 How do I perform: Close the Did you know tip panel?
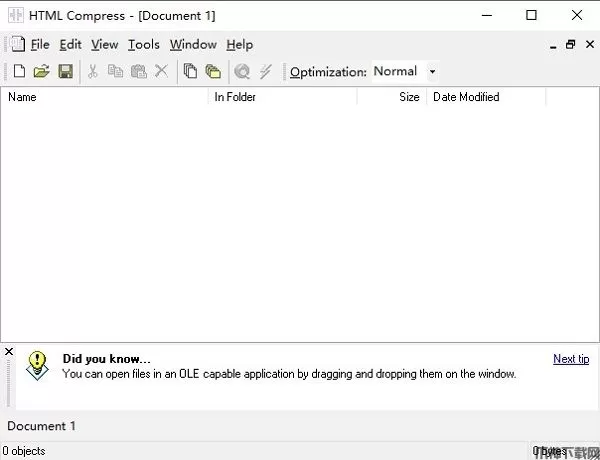9,351
